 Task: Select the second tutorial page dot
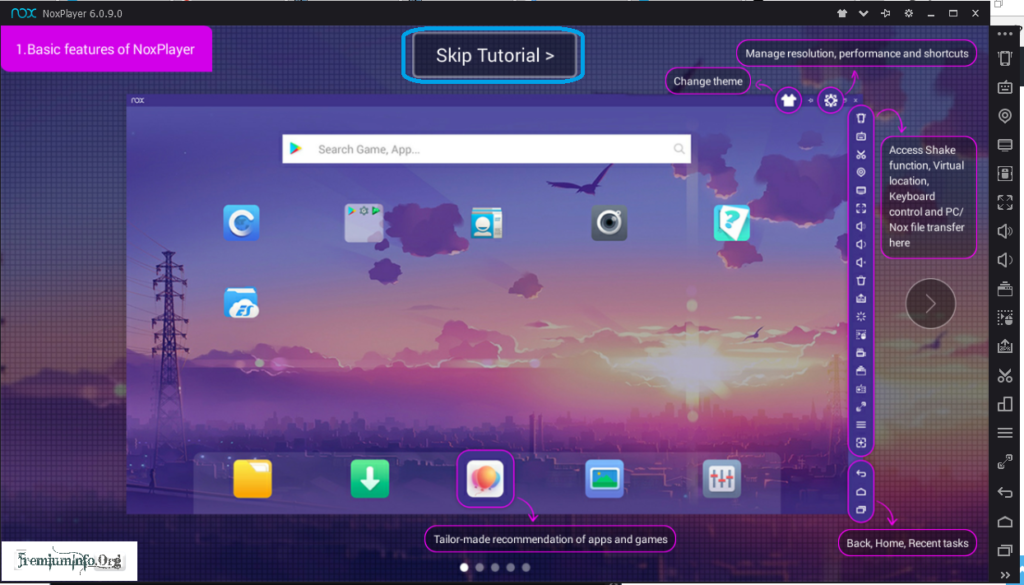point(480,567)
